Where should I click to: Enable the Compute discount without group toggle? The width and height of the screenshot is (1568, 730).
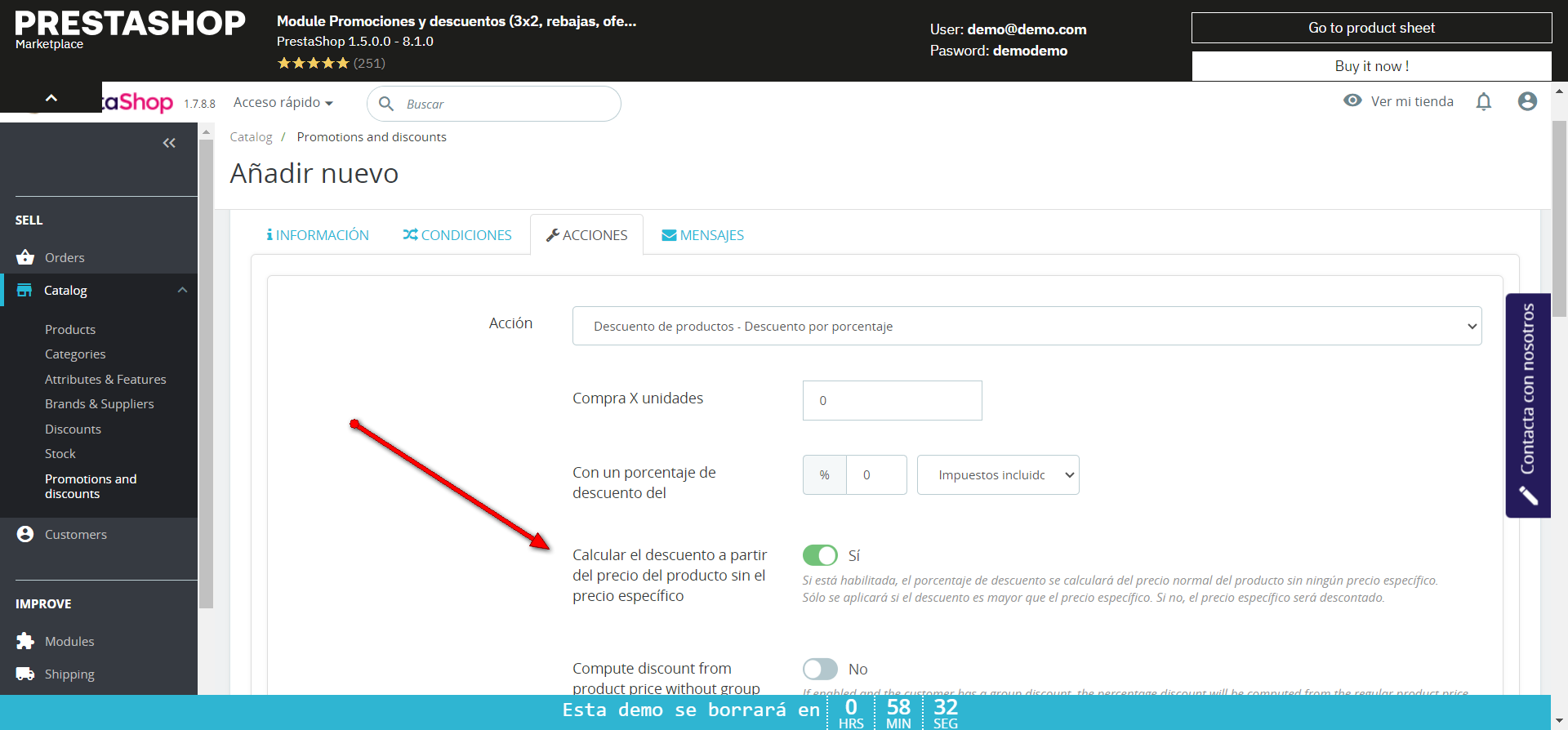820,669
